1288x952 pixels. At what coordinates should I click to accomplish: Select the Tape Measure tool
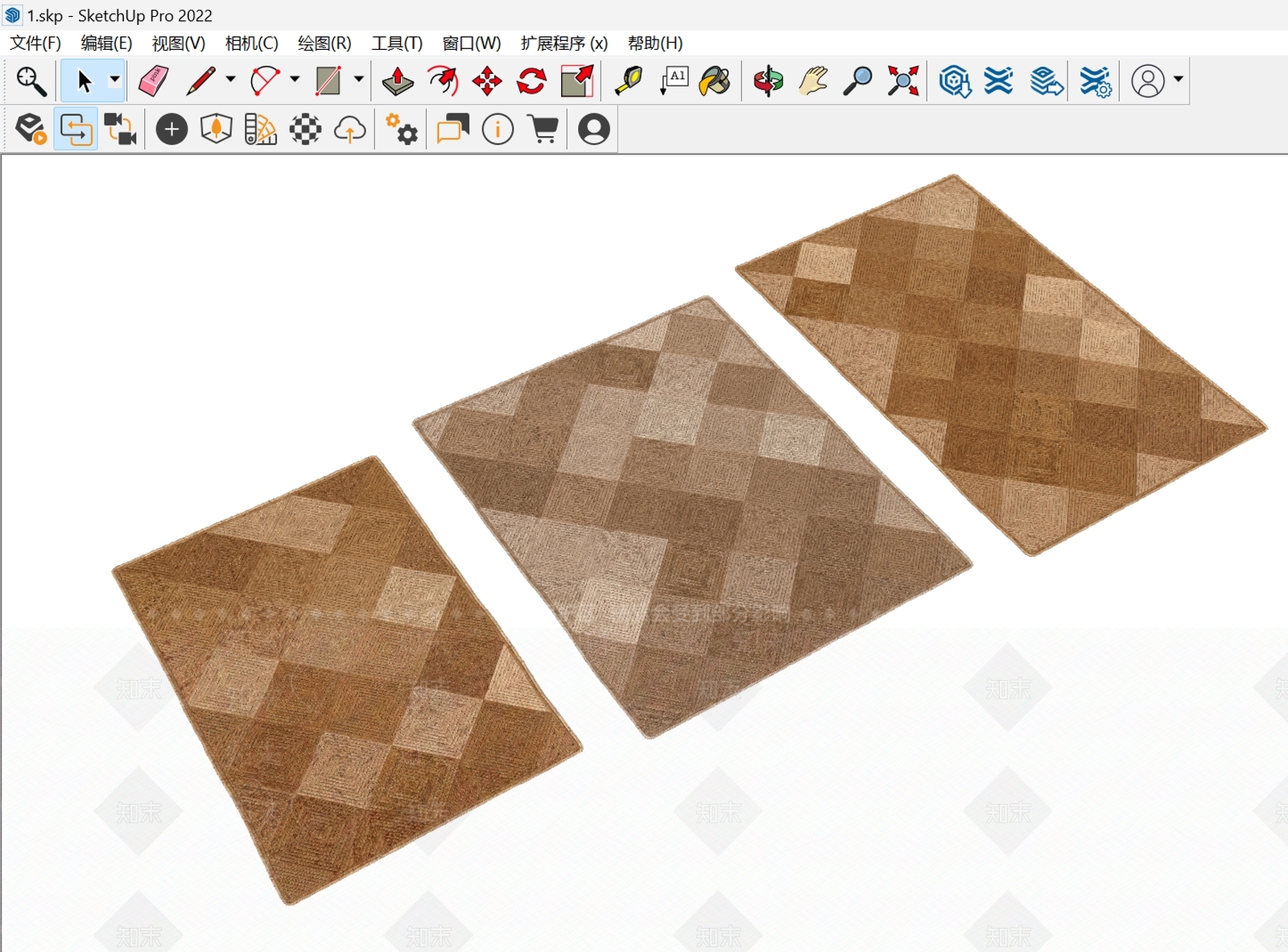click(629, 80)
